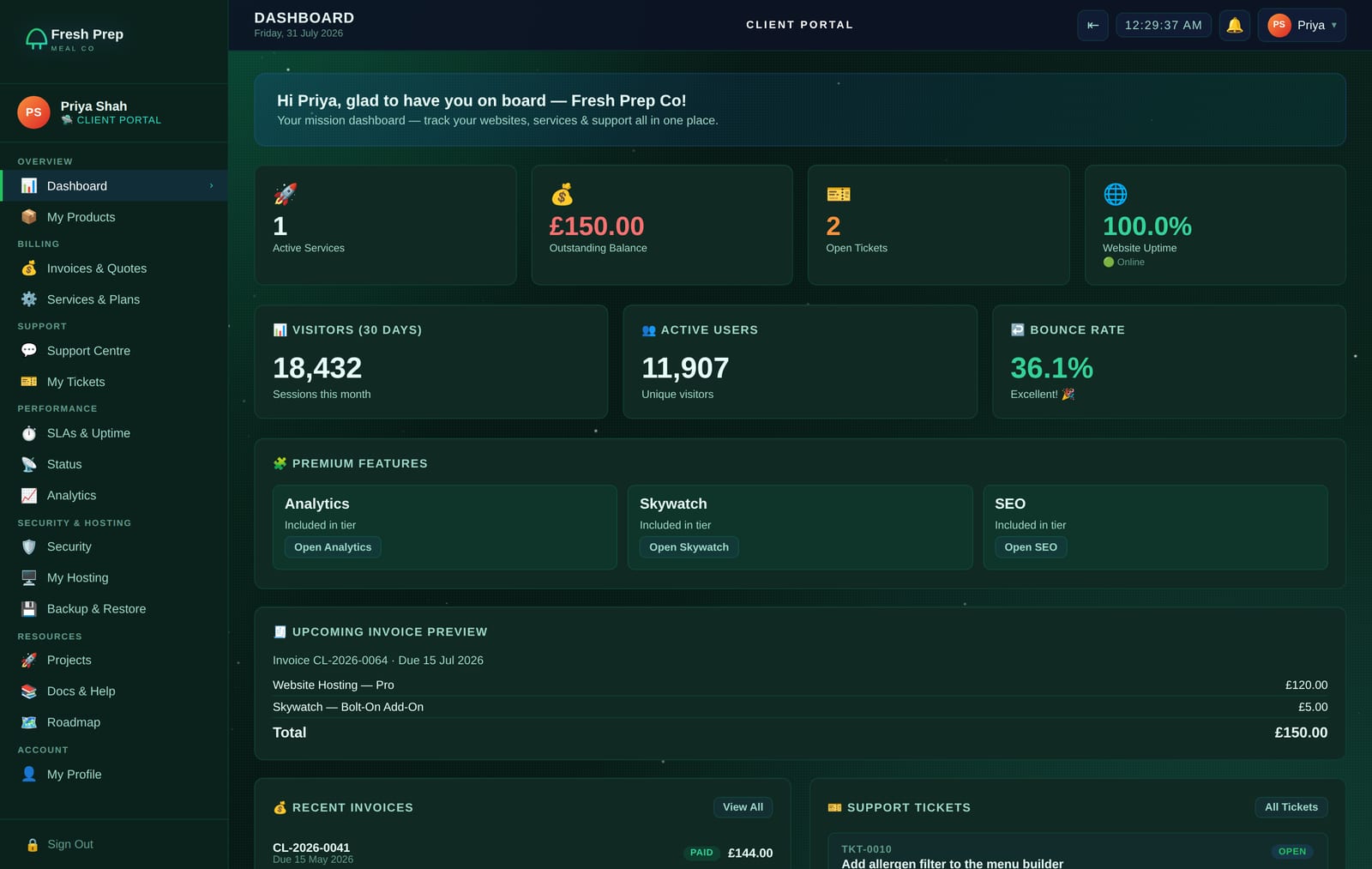
Task: Click the 12:29:37 AM clock display
Action: click(1164, 25)
